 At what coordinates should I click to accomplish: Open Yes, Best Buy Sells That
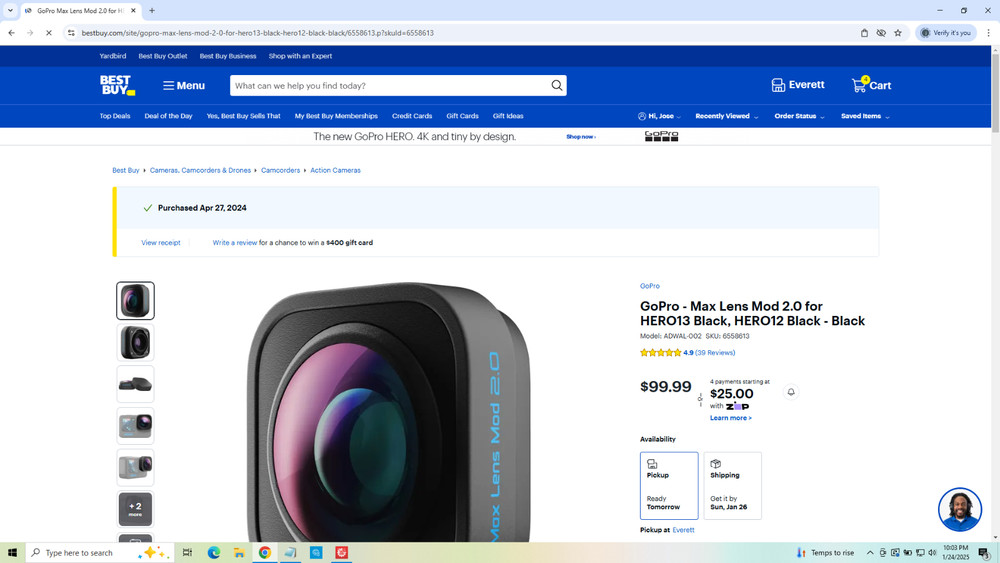[244, 116]
